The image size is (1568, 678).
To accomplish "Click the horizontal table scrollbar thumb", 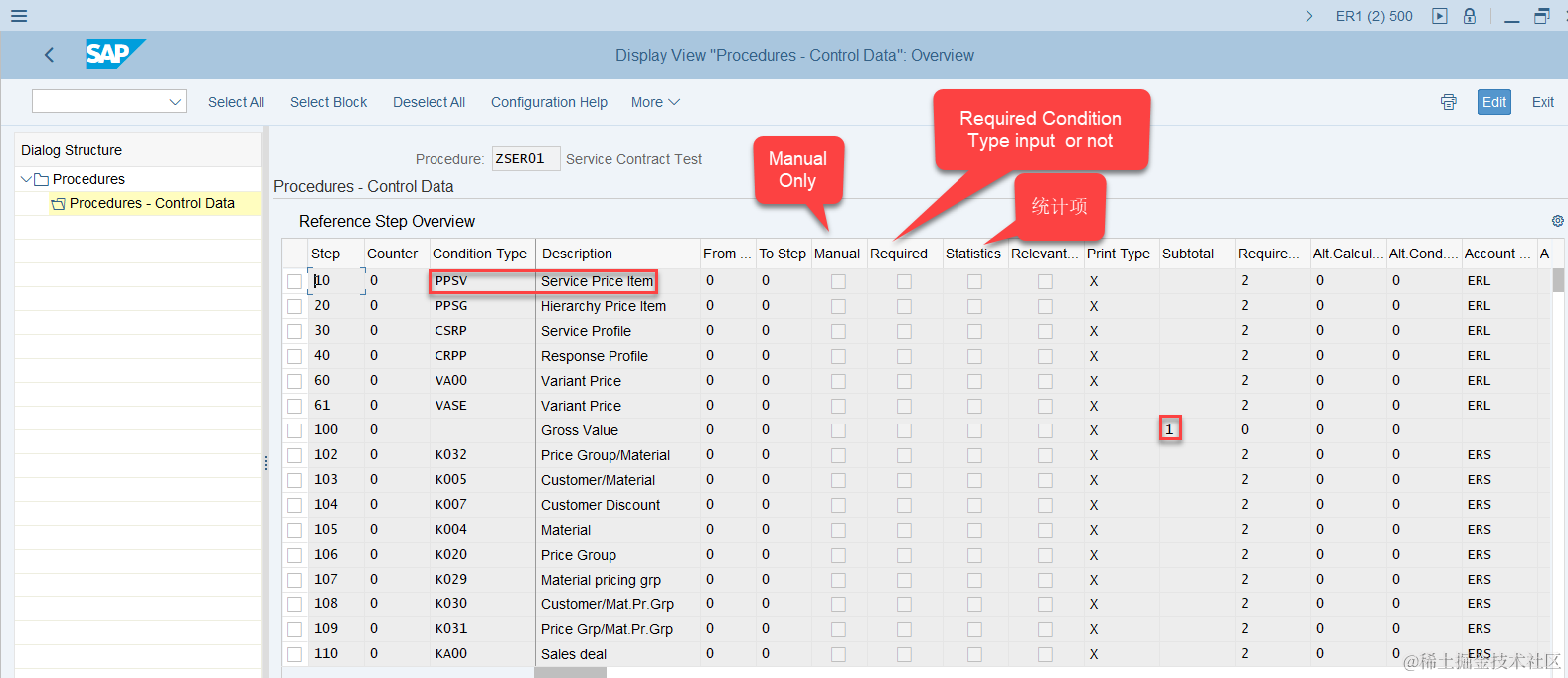I will pyautogui.click(x=570, y=673).
